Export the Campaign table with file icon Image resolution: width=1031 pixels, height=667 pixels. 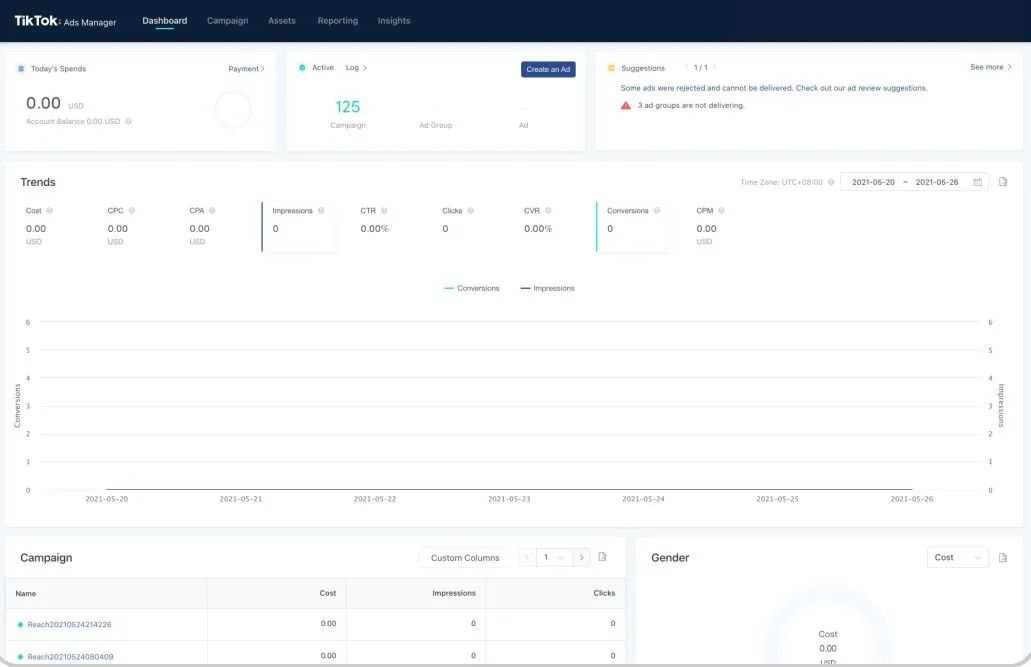click(603, 557)
